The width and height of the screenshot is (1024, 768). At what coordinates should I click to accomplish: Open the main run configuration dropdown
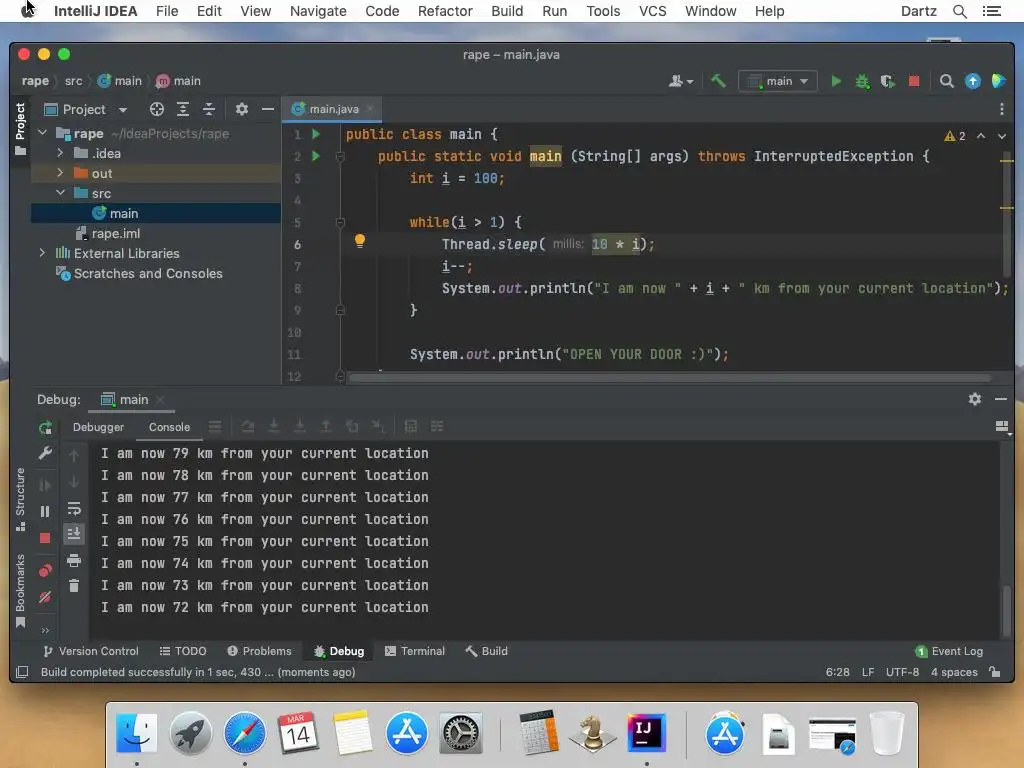[x=778, y=81]
